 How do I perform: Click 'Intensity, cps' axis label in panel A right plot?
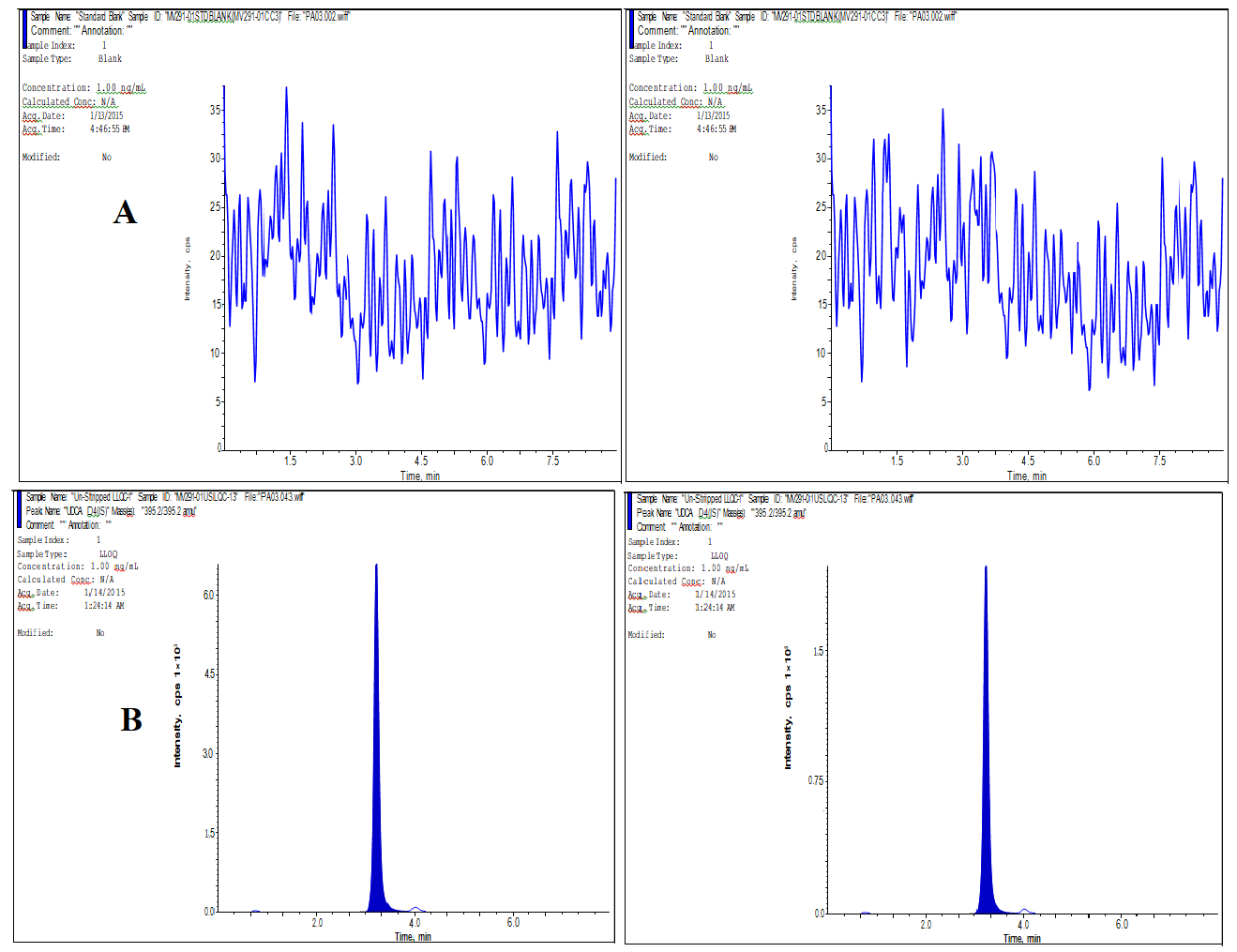tap(793, 269)
